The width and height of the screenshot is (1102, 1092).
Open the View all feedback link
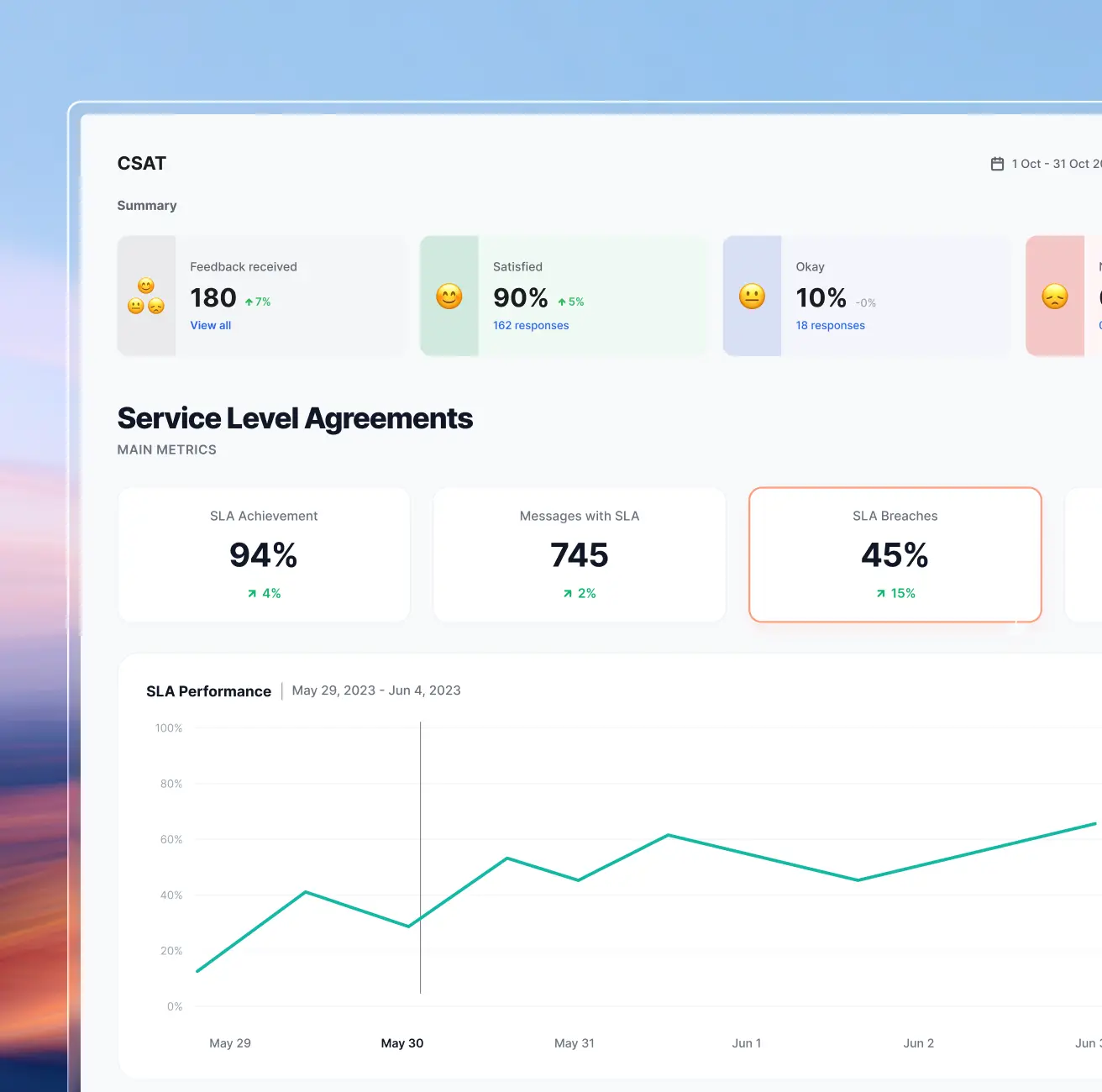click(211, 325)
